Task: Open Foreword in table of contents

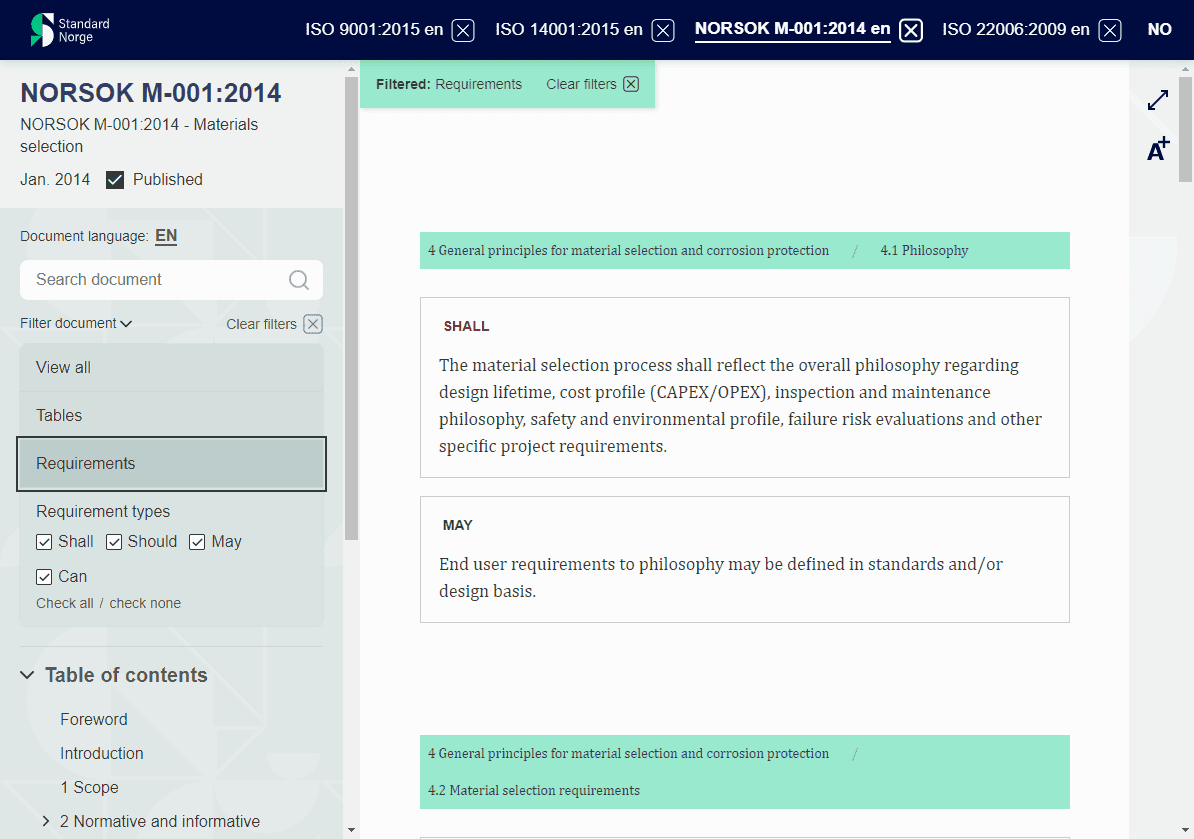Action: click(x=94, y=719)
